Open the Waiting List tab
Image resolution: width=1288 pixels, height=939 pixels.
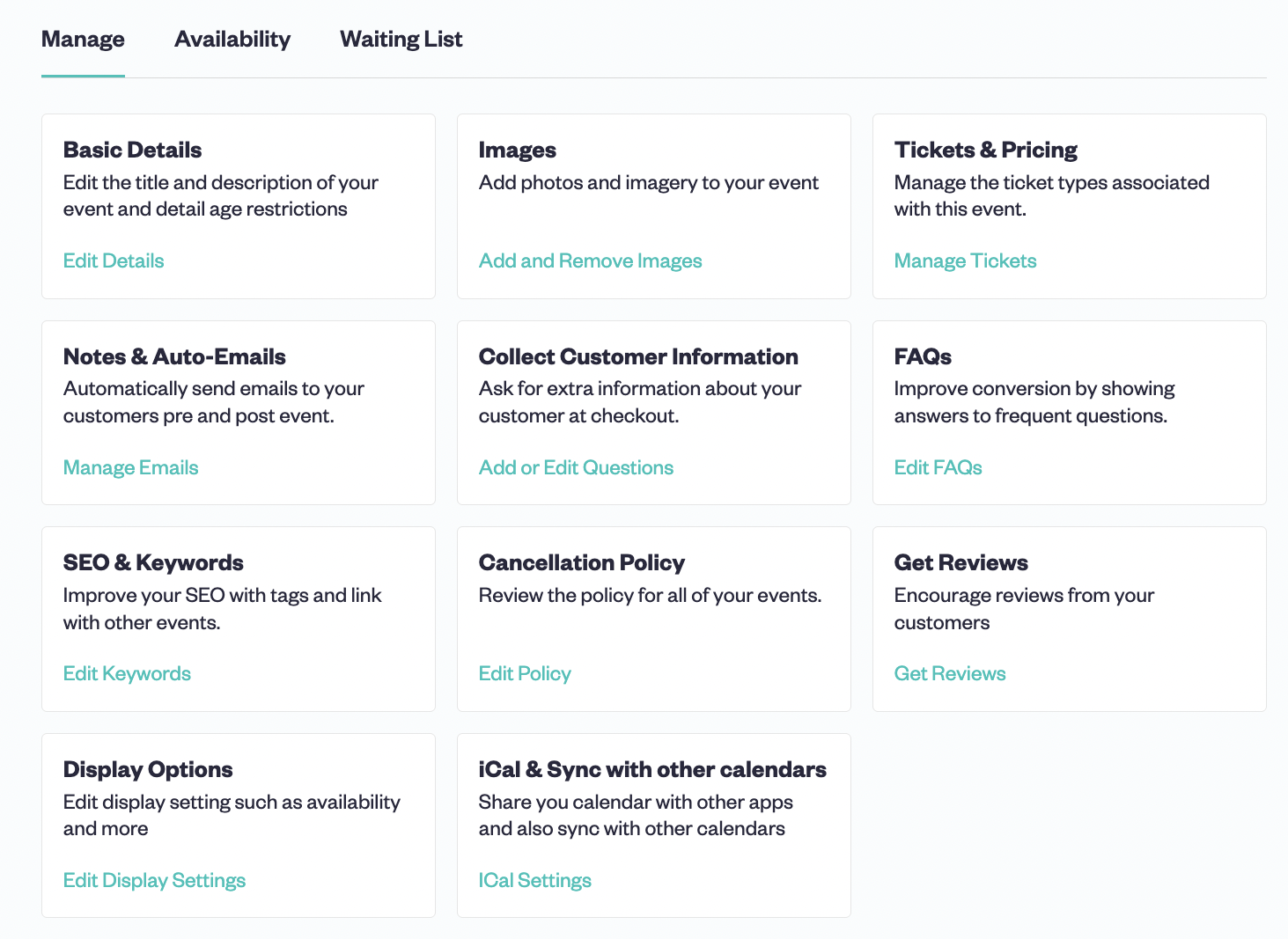(401, 40)
